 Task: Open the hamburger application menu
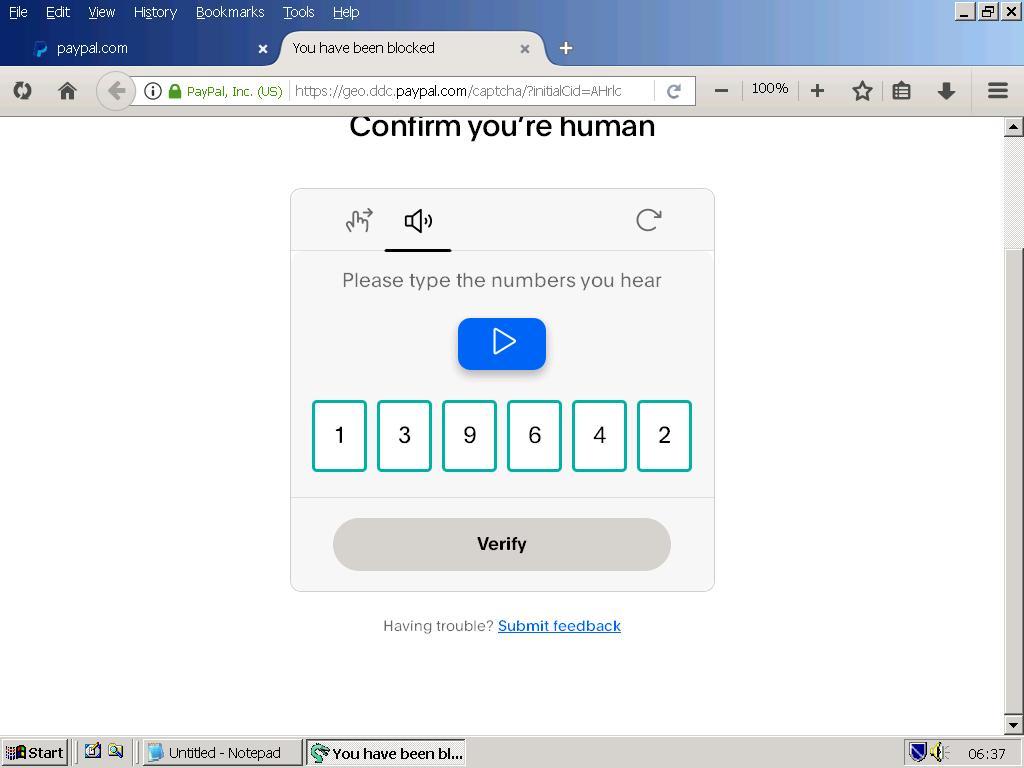click(x=997, y=91)
